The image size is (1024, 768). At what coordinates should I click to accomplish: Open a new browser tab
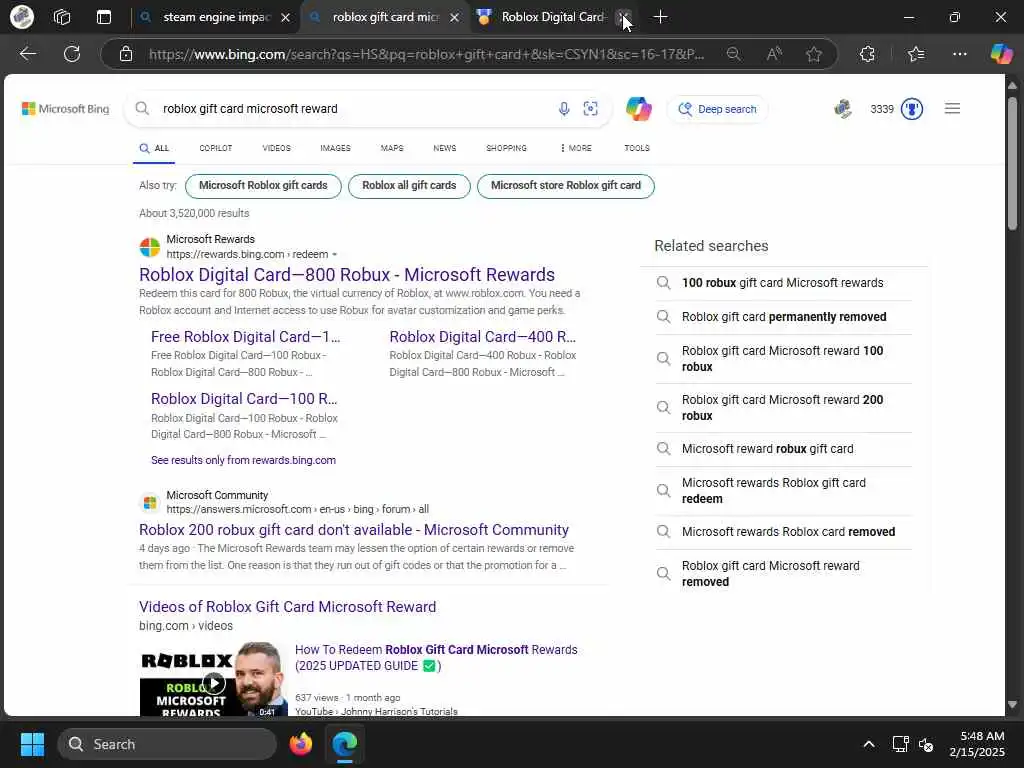point(660,17)
